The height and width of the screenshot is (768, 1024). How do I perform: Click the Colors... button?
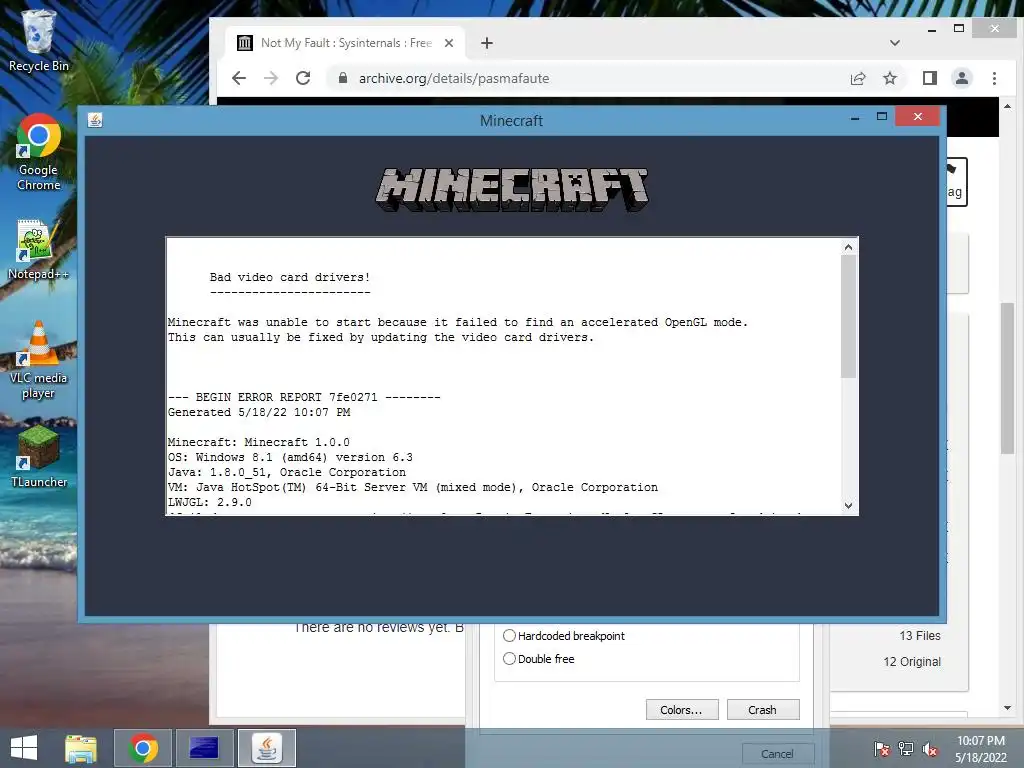[x=682, y=710]
